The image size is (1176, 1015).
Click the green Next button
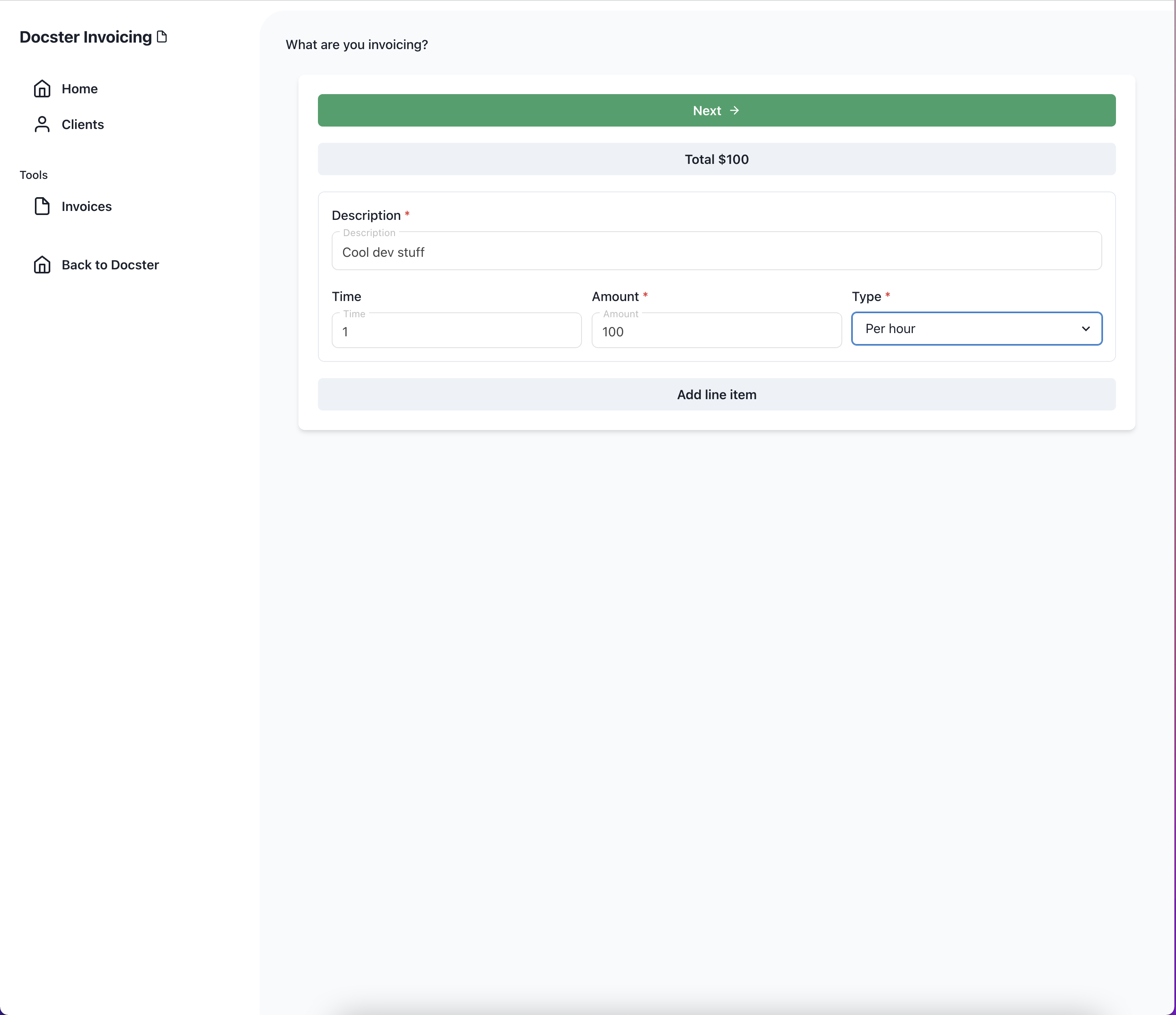point(716,110)
